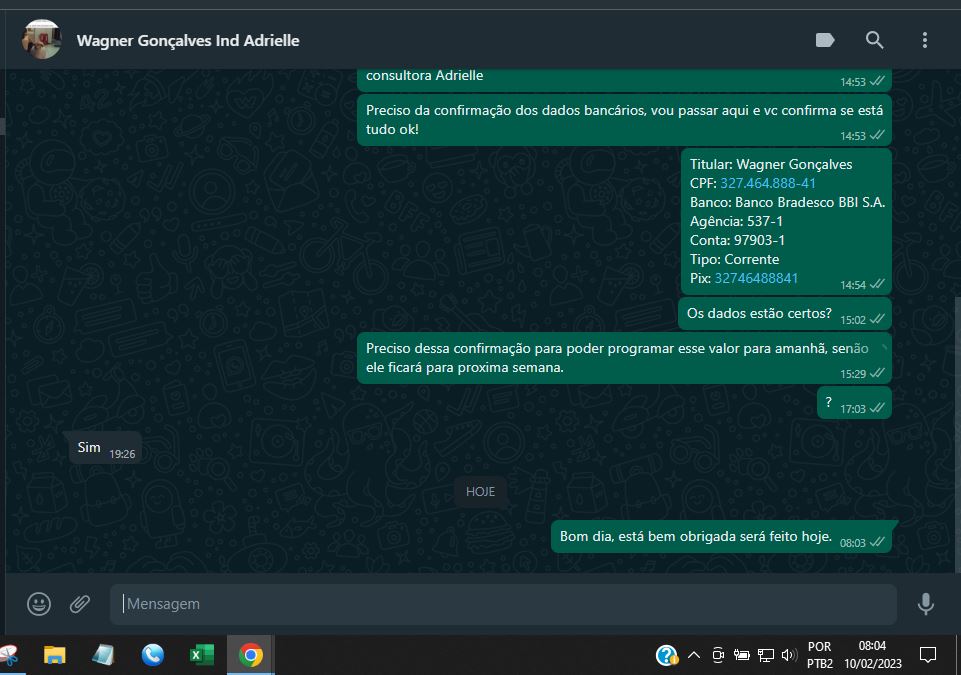Attach a file with the paperclip icon
The width and height of the screenshot is (961, 675).
(80, 604)
